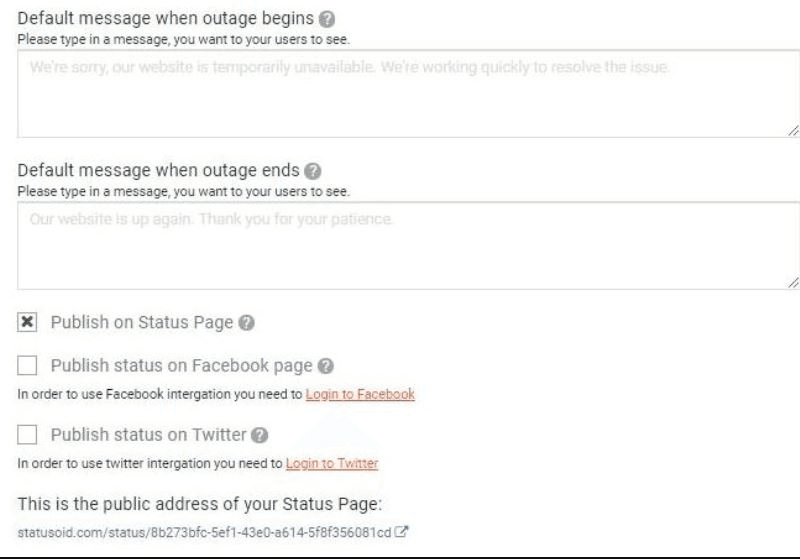Image resolution: width=800 pixels, height=560 pixels.
Task: Focus the outage ends message text area
Action: 409,246
